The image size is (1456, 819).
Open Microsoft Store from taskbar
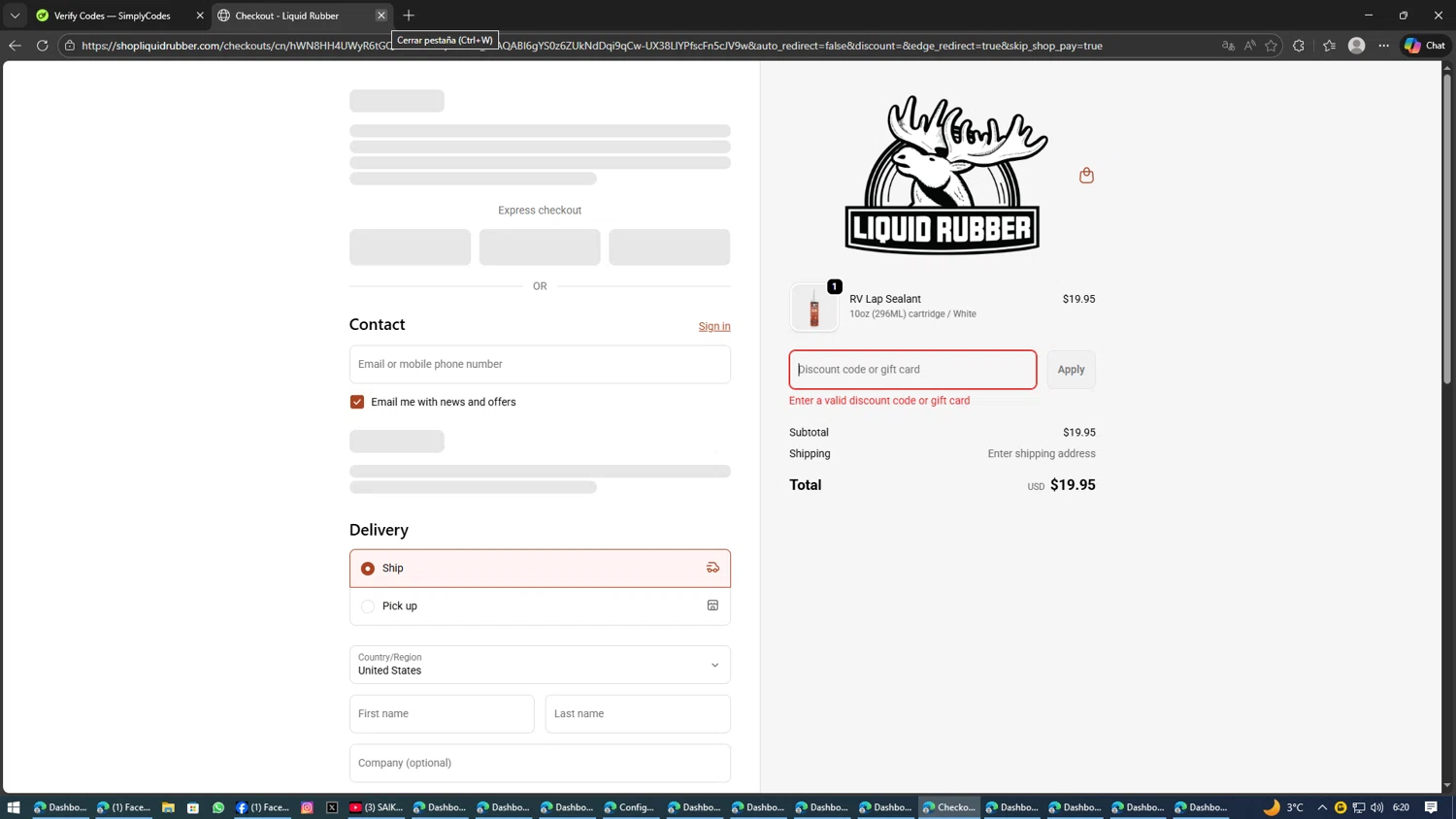coord(193,807)
